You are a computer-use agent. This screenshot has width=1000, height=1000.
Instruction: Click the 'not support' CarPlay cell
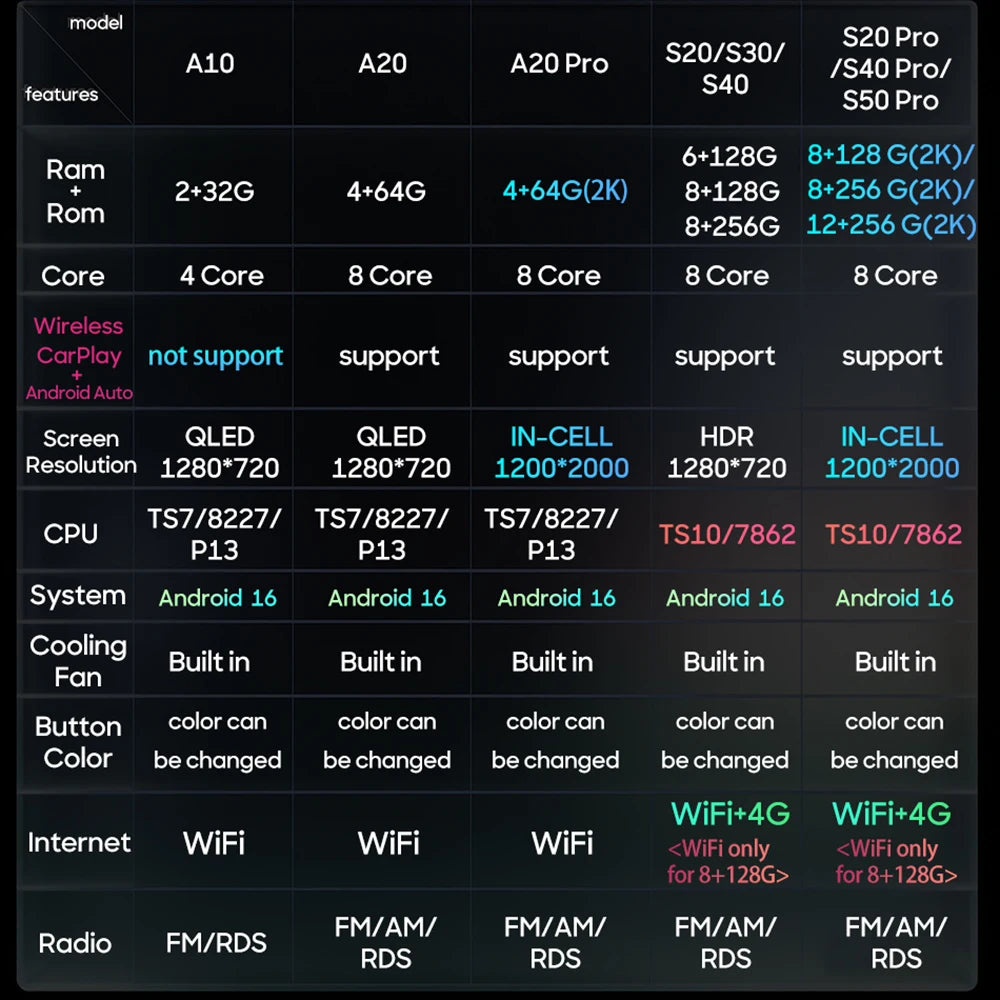(x=216, y=356)
